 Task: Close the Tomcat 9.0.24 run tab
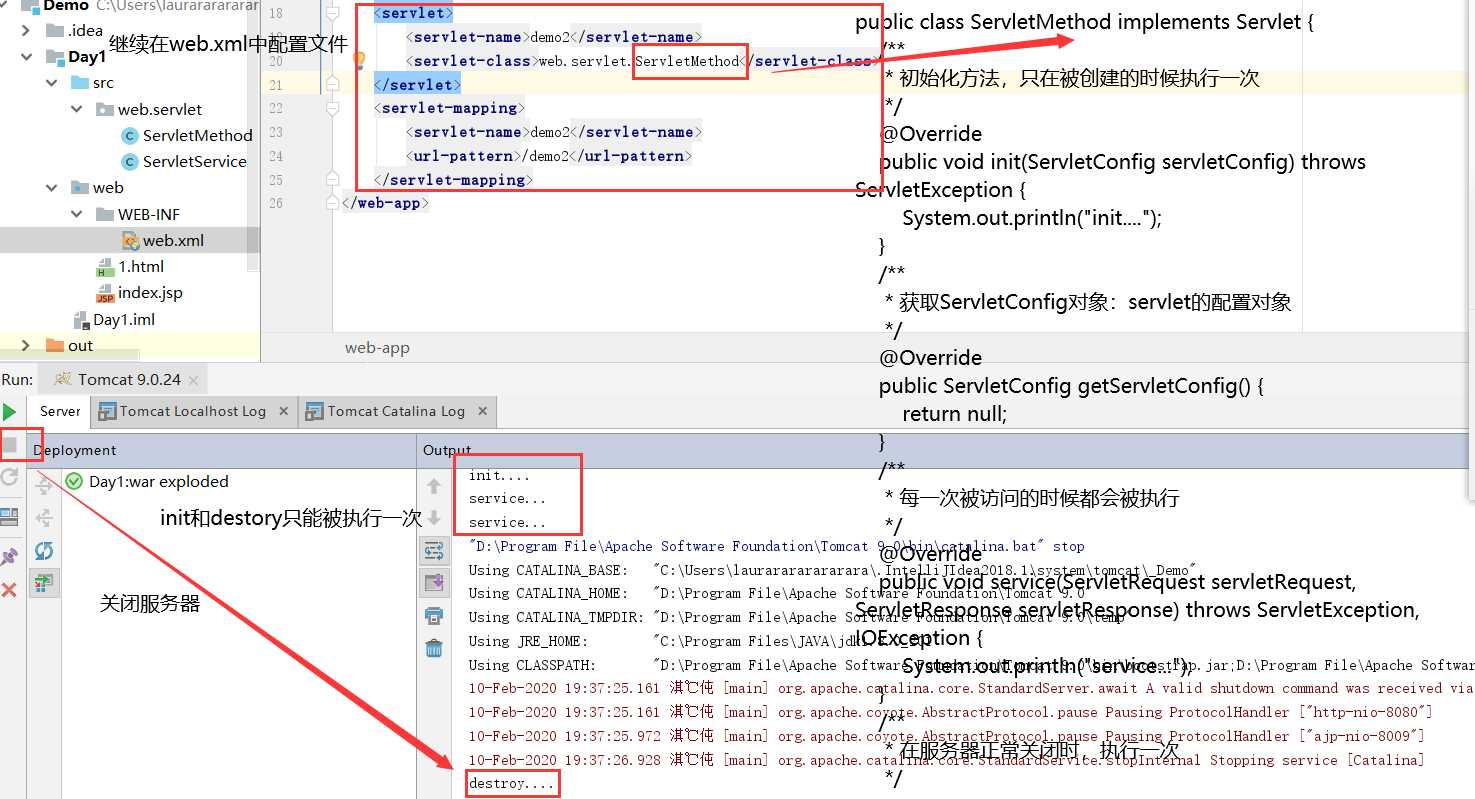[x=193, y=380]
